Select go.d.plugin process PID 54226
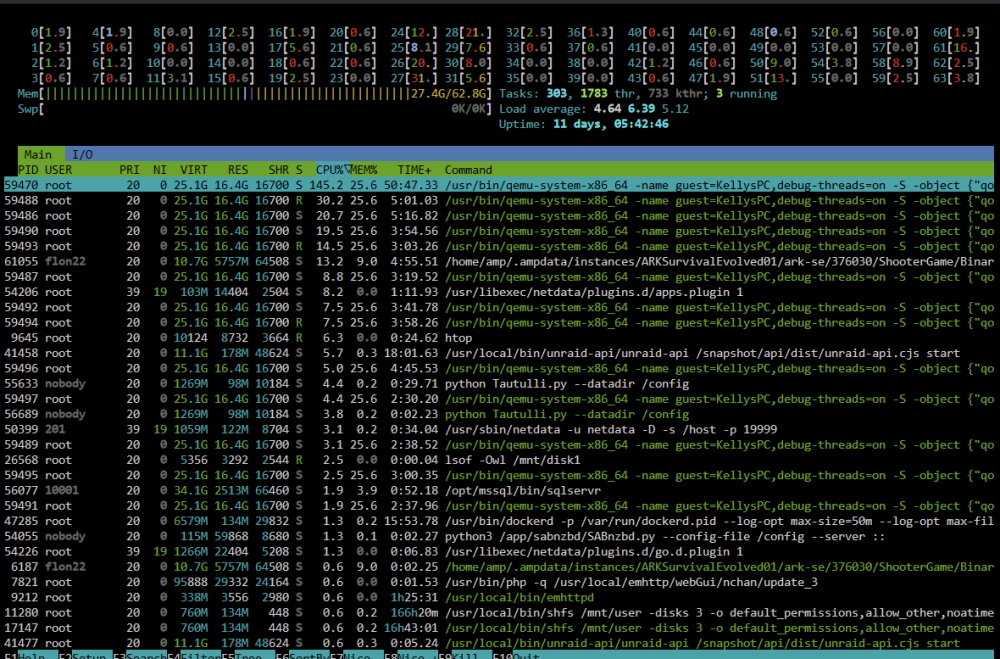Screen dimensions: 1000x659 point(499,552)
